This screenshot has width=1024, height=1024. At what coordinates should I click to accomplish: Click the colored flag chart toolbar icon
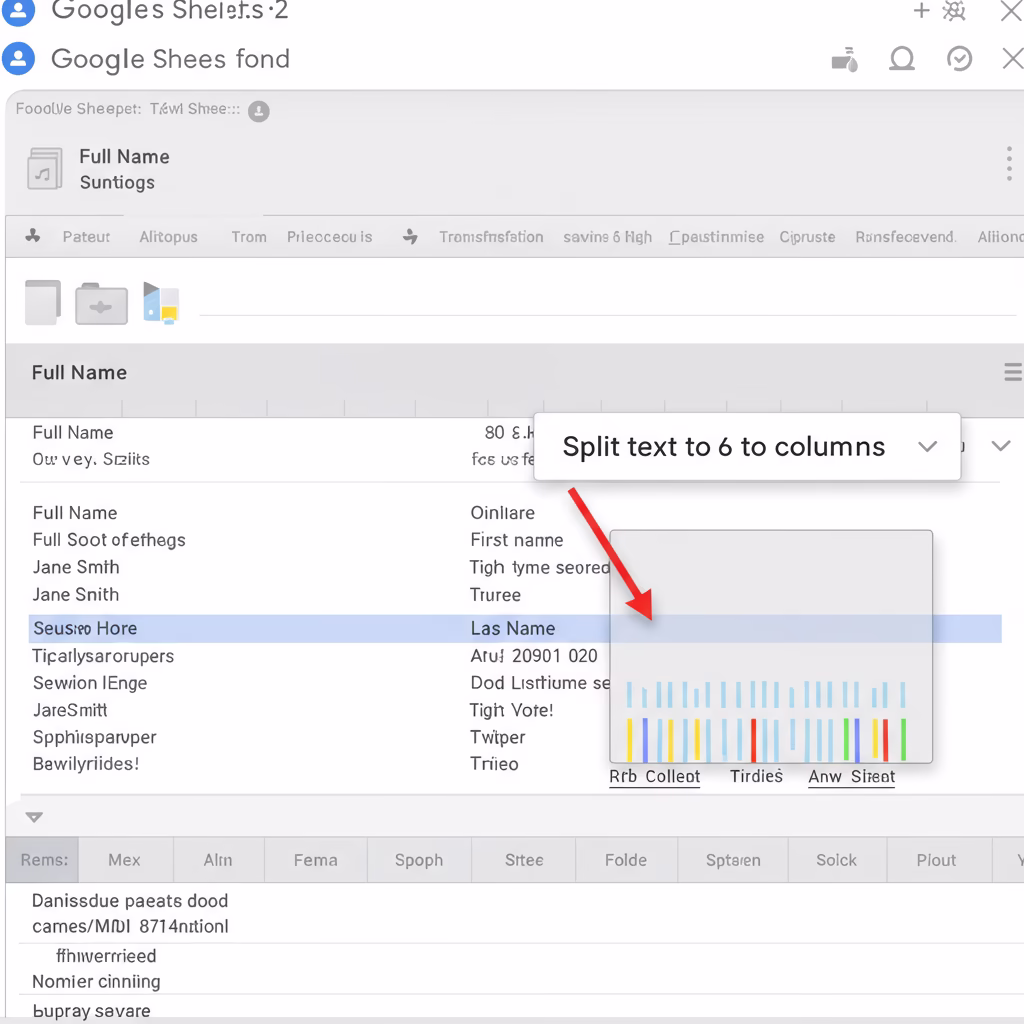tap(161, 303)
